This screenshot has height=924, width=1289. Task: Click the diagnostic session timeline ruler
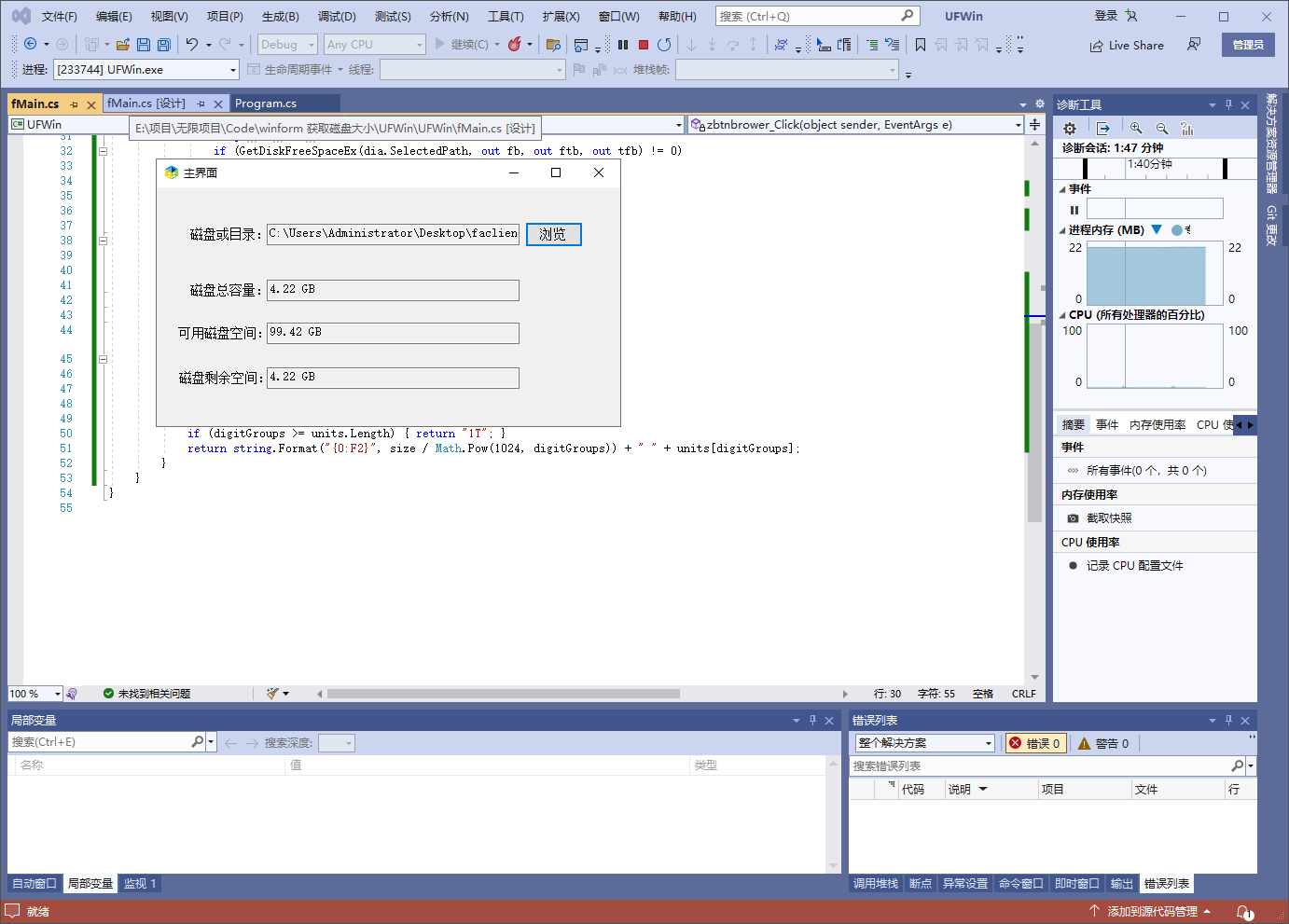[x=1155, y=168]
